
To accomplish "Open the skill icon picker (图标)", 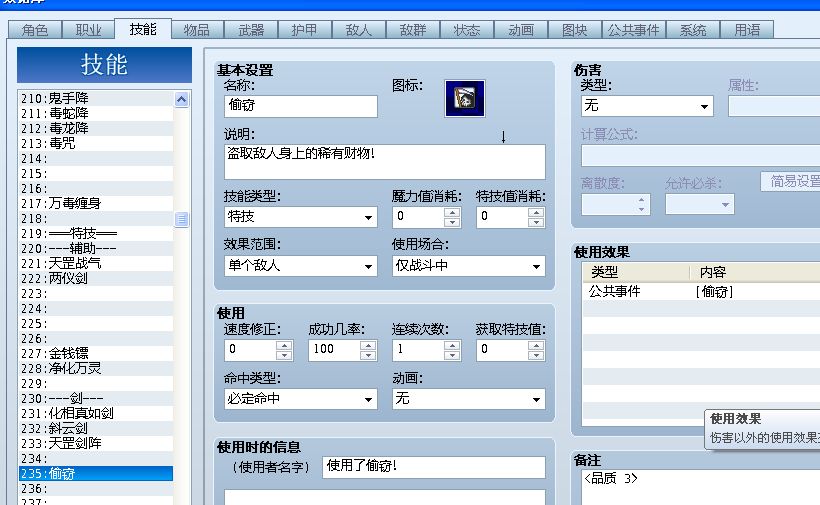I will coord(464,98).
